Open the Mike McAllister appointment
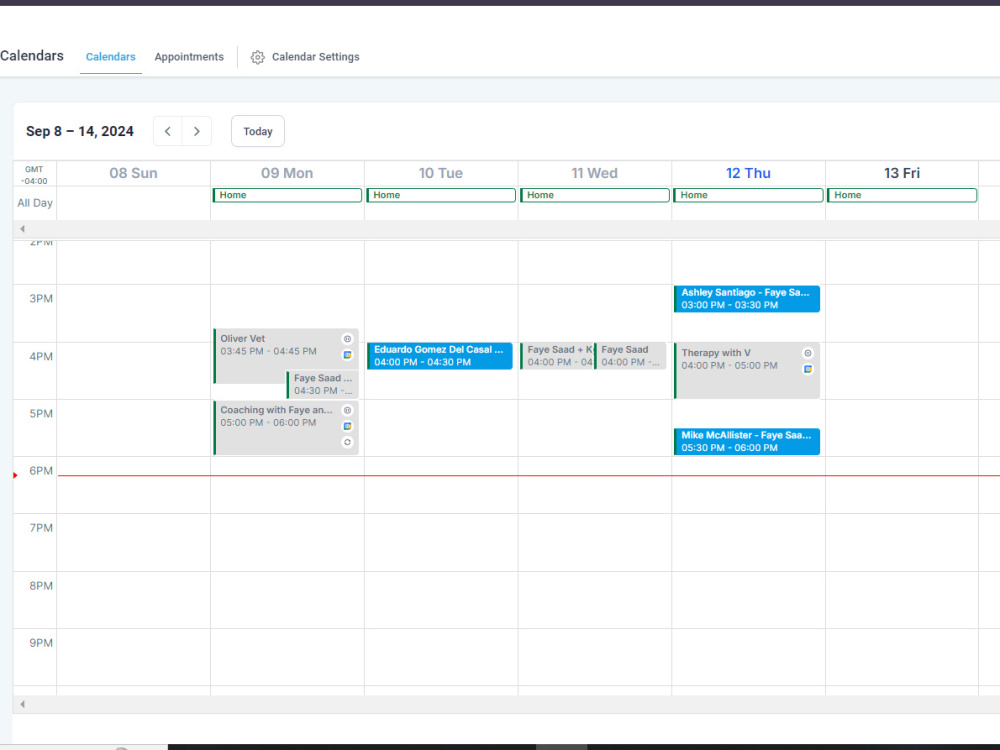The width and height of the screenshot is (1000, 750). (747, 441)
